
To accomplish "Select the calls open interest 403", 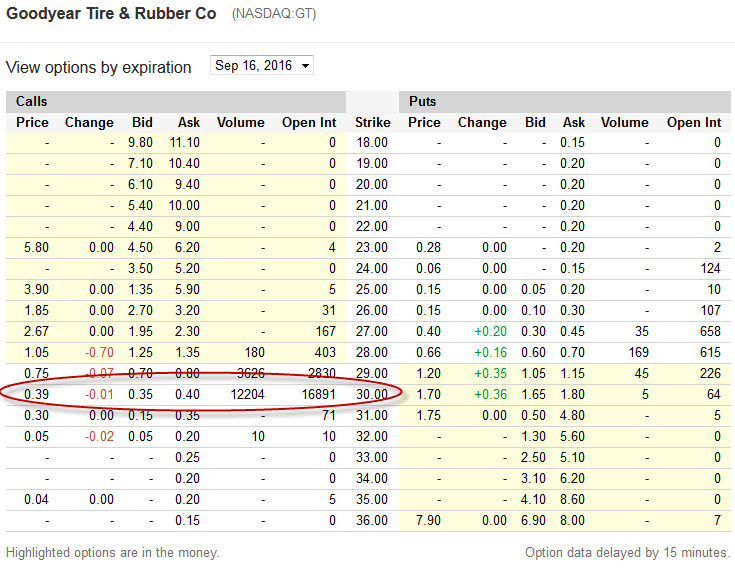I will click(325, 352).
